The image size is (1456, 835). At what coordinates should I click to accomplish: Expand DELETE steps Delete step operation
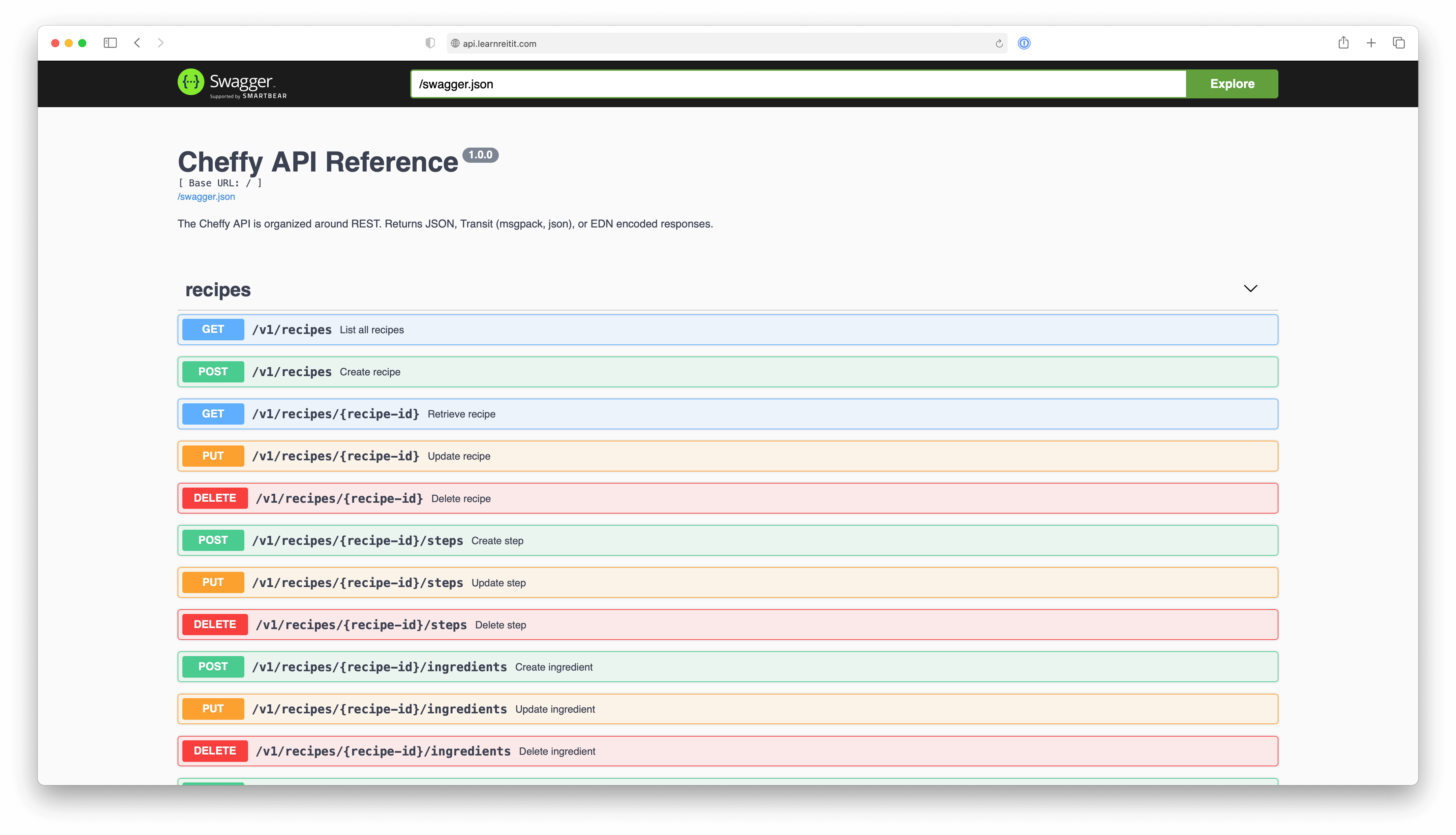(728, 624)
